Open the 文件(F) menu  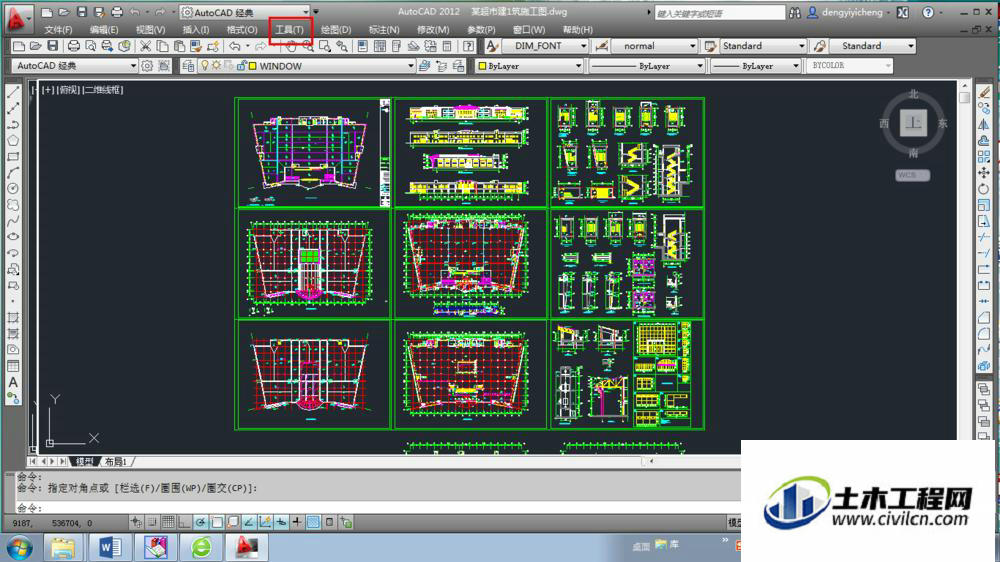click(58, 30)
